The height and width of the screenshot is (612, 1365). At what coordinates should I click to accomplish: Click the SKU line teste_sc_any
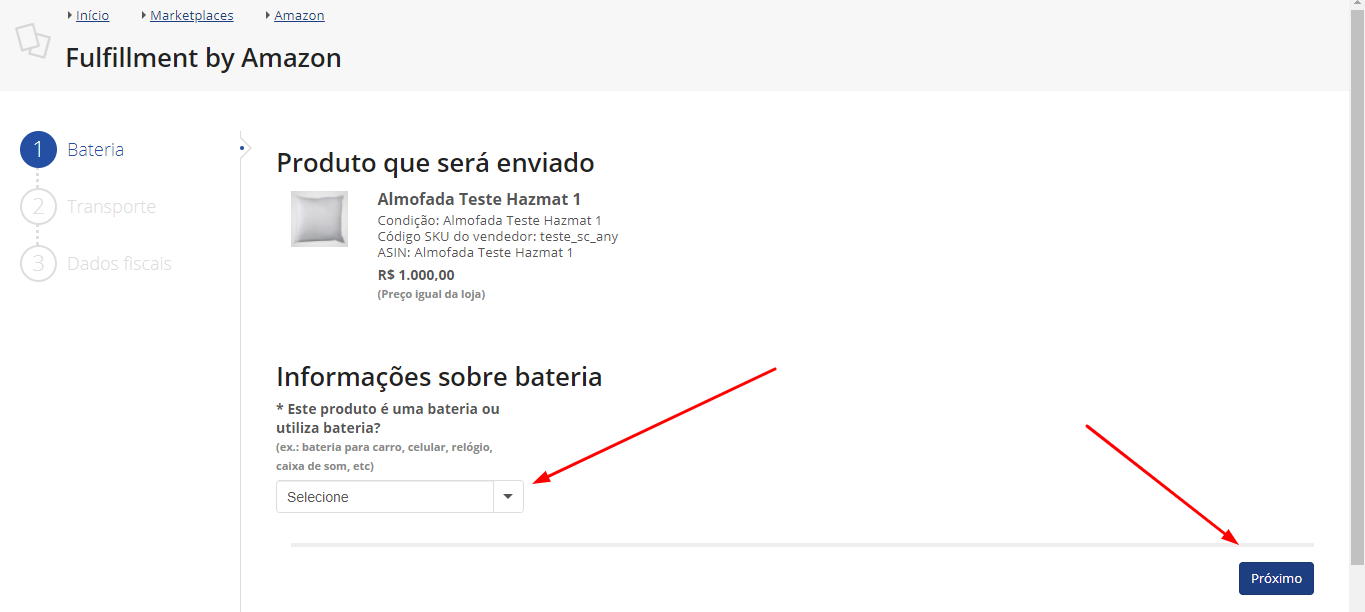(498, 237)
